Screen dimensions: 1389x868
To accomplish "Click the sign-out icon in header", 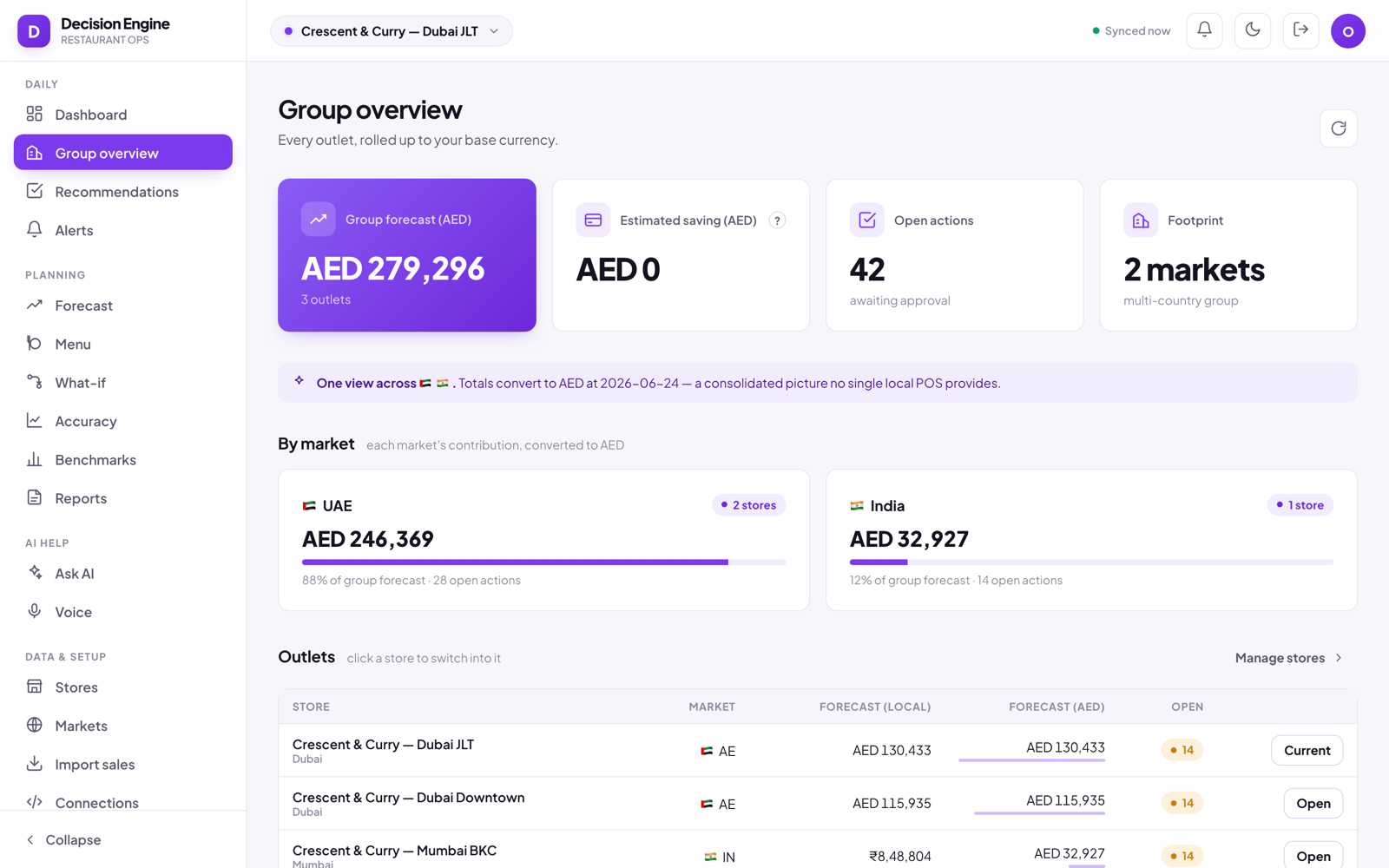I will pos(1300,30).
